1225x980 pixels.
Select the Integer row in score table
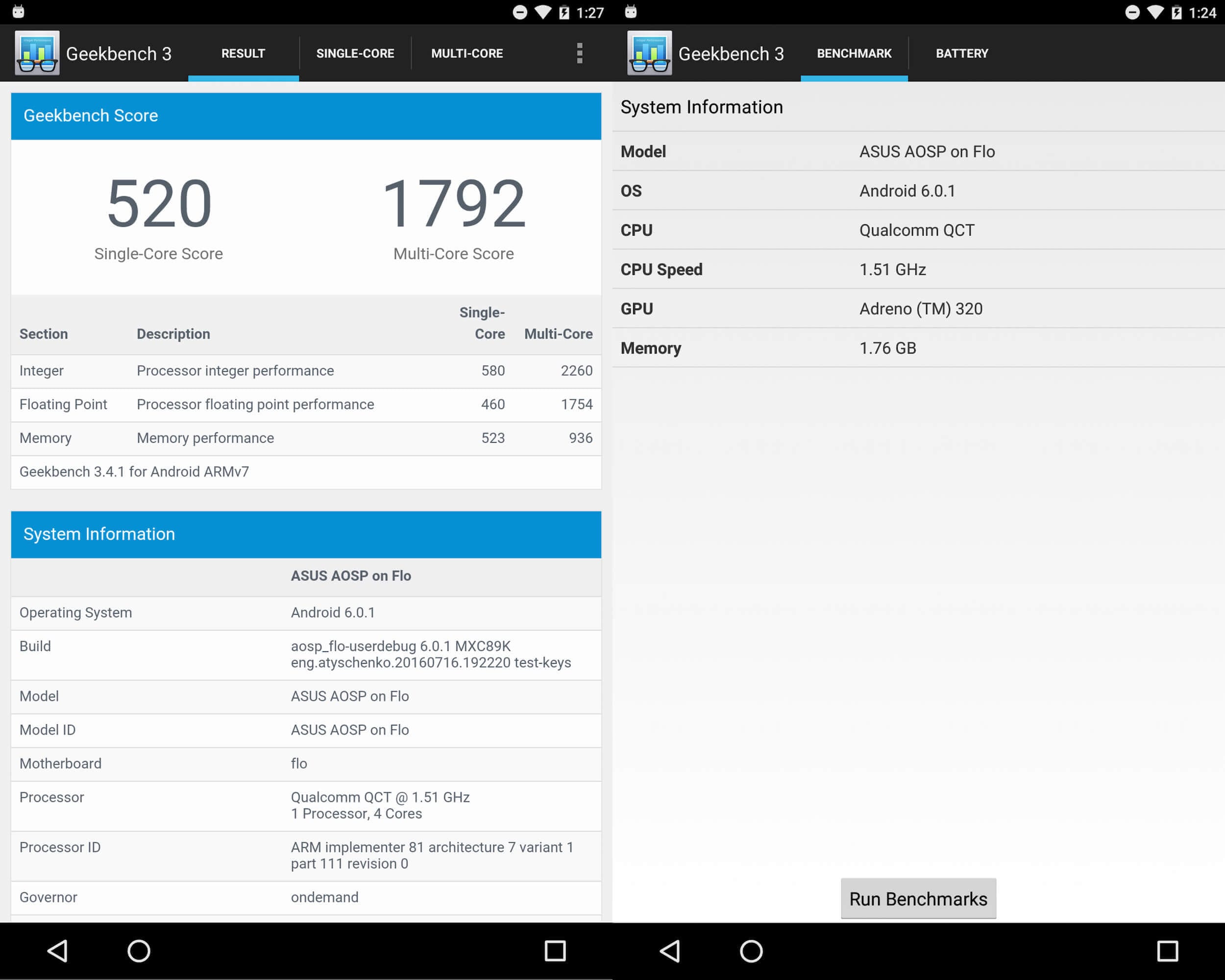pos(306,371)
